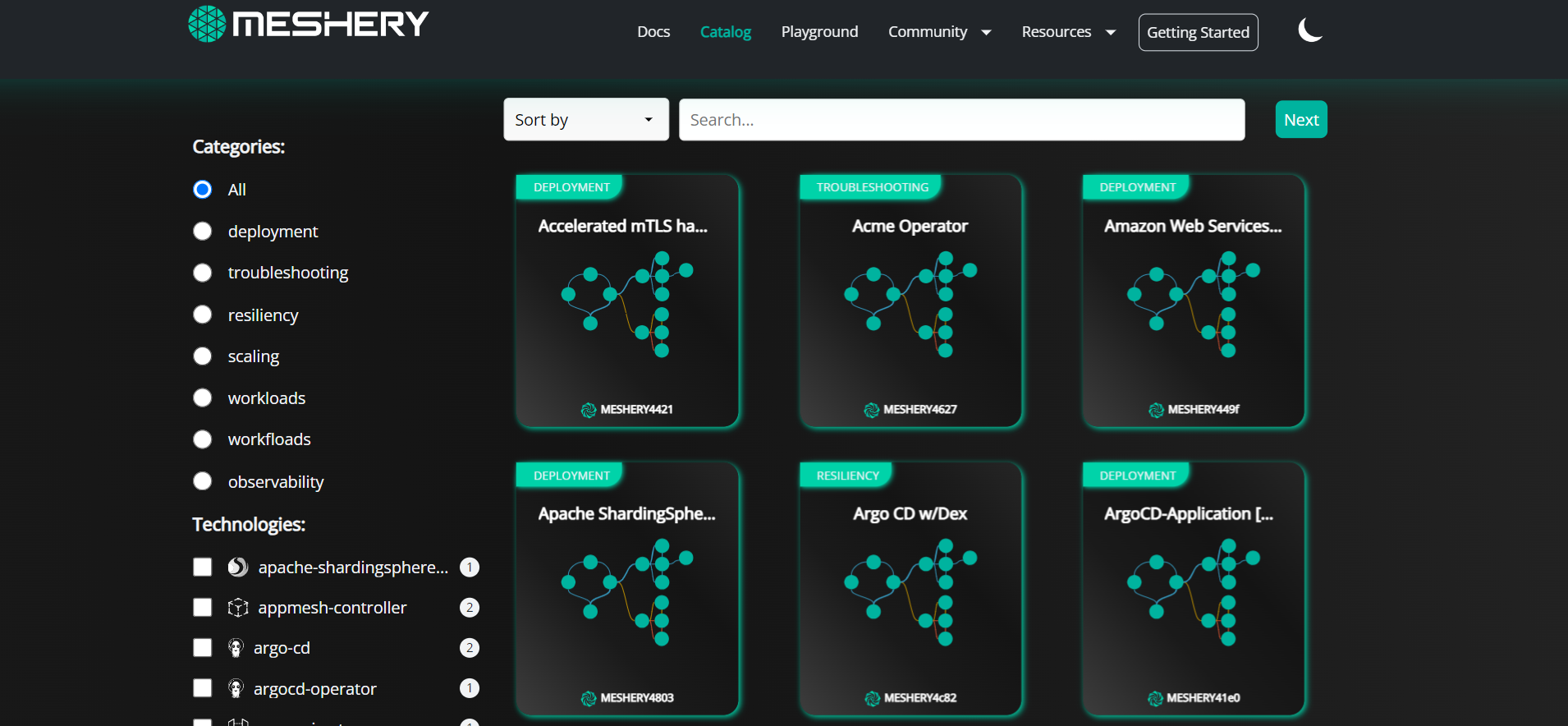The width and height of the screenshot is (1568, 726).
Task: Go to the Docs page
Action: [x=653, y=32]
